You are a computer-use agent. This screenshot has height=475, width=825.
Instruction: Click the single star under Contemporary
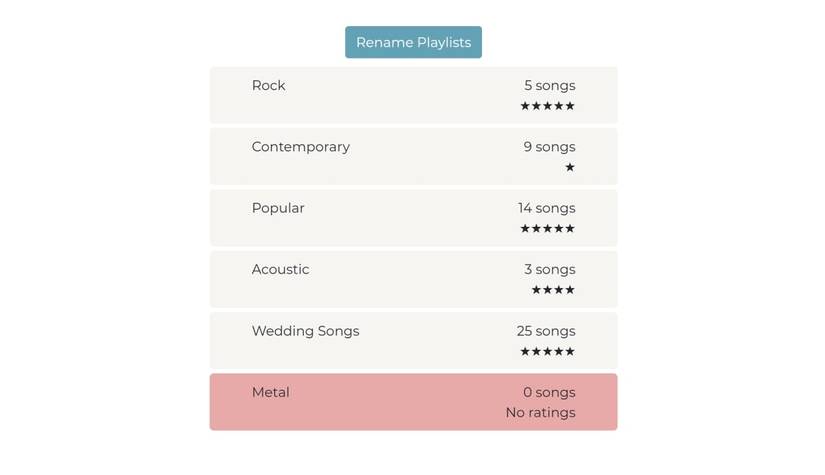click(x=570, y=167)
